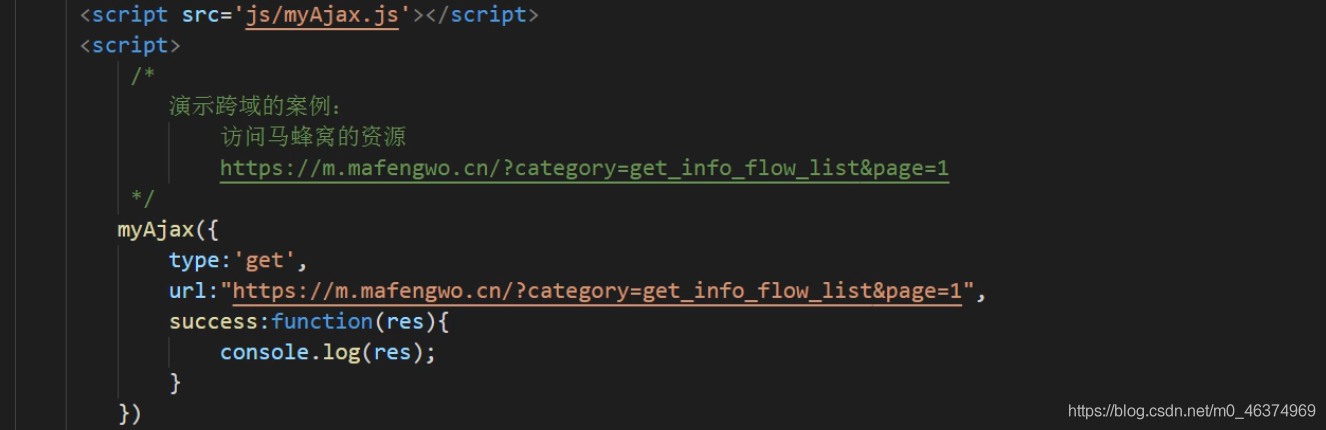1326x430 pixels.
Task: Click the comment text 访问马蜂窝的资源
Action: [313, 137]
